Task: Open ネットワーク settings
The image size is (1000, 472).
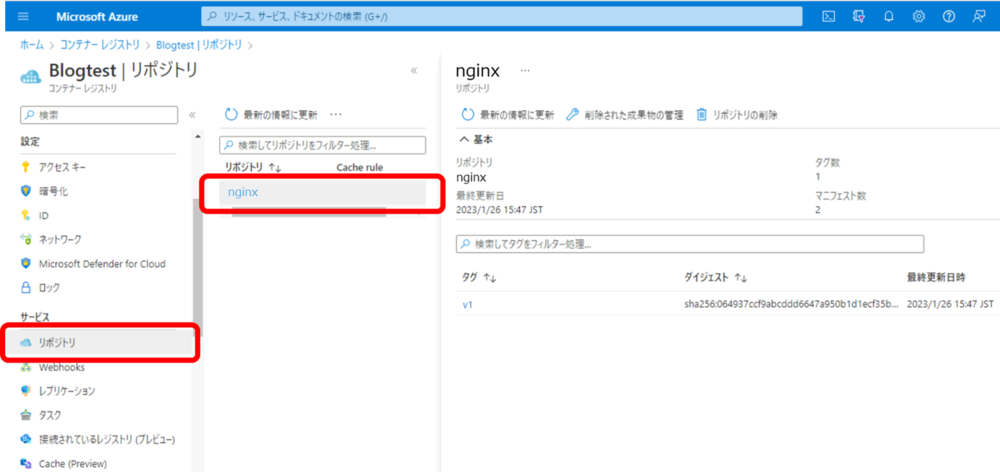Action: click(60, 239)
